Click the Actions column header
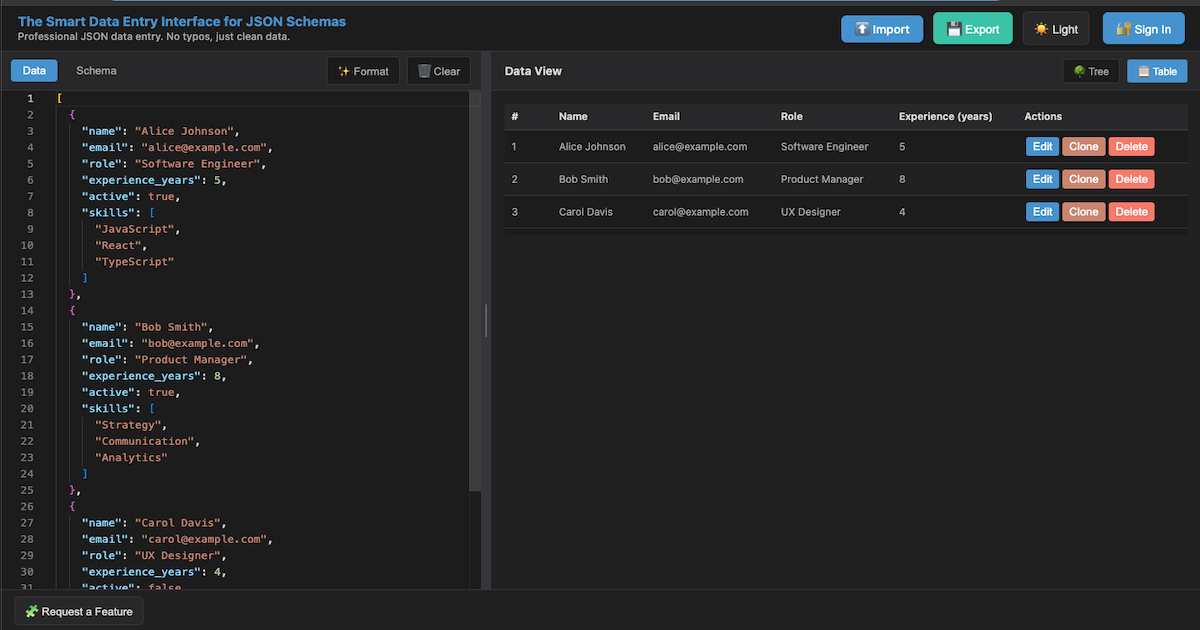Viewport: 1200px width, 630px height. coord(1043,116)
